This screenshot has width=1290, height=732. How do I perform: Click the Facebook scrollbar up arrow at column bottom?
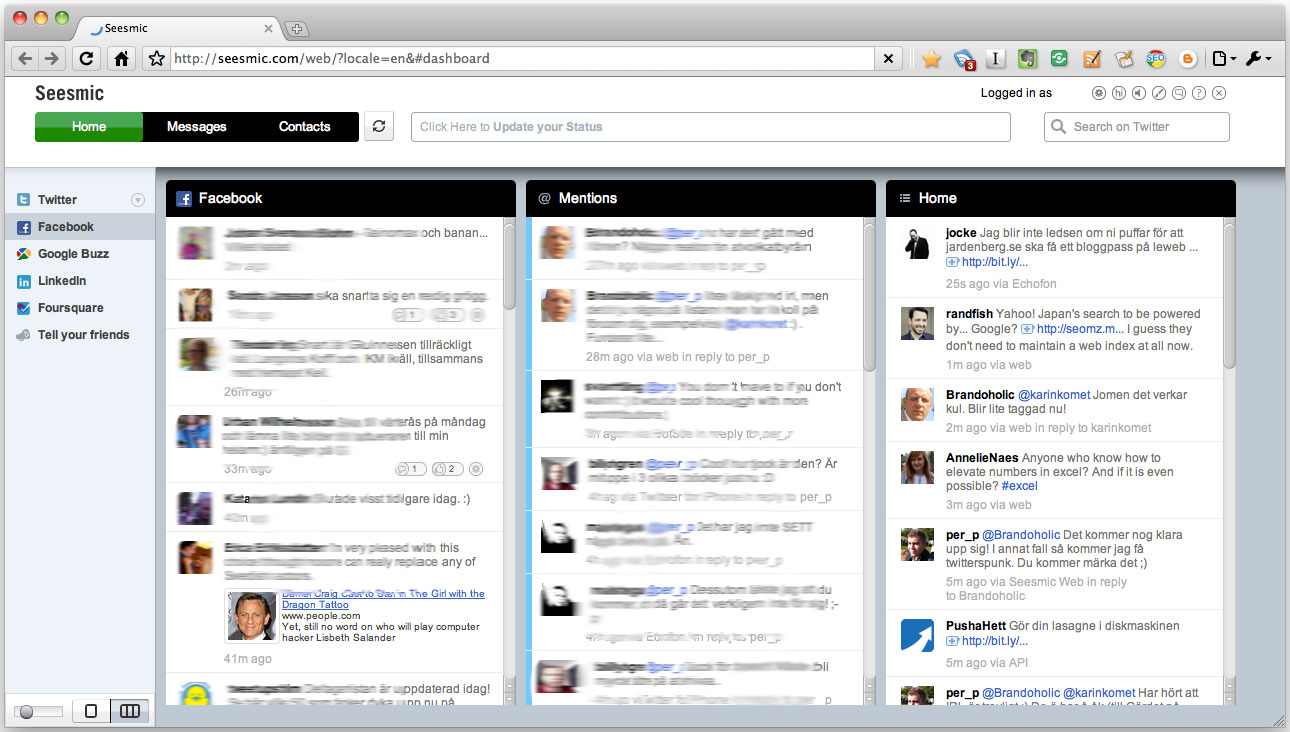tap(510, 684)
